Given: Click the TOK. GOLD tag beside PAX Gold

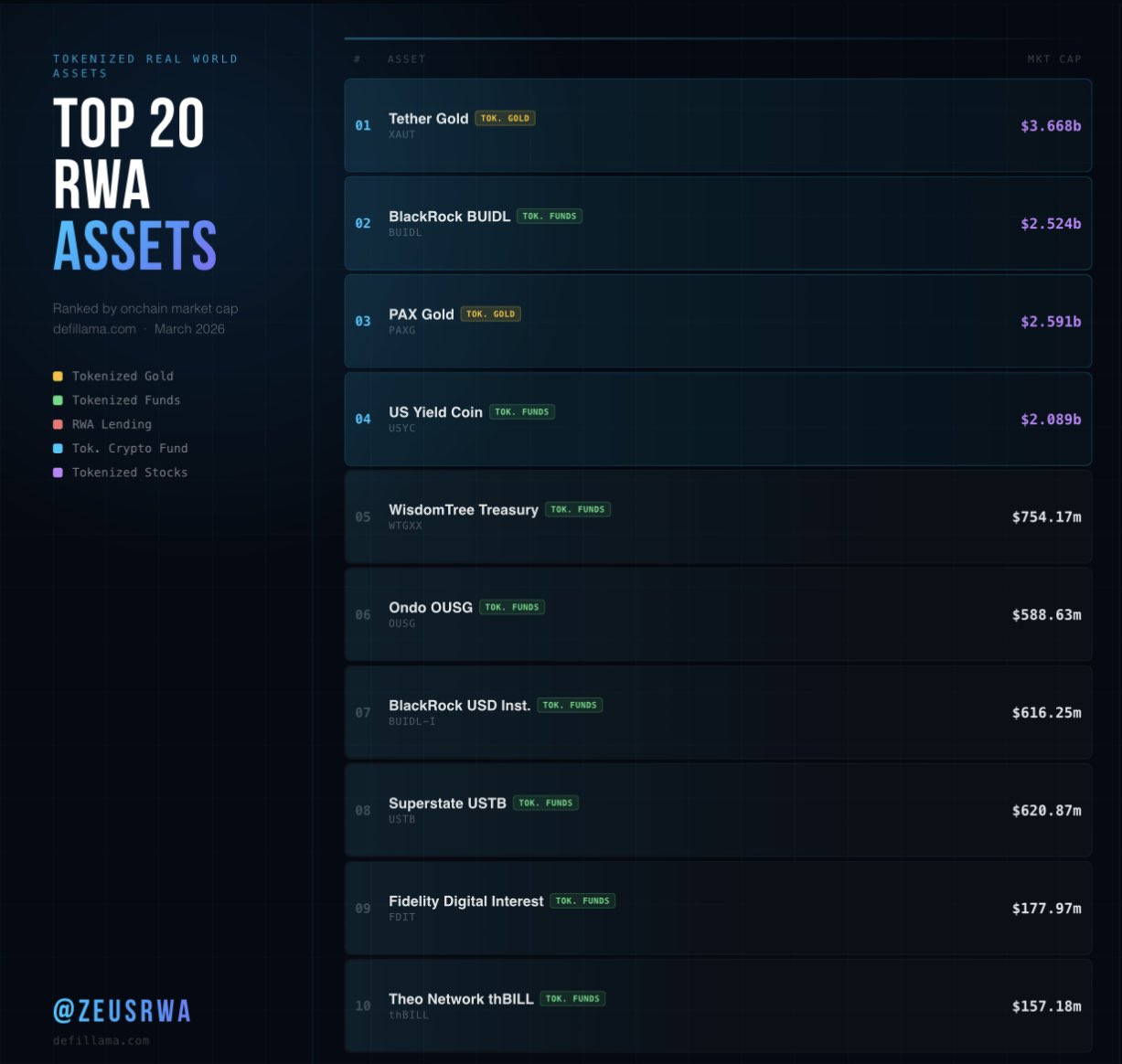Looking at the screenshot, I should 491,314.
